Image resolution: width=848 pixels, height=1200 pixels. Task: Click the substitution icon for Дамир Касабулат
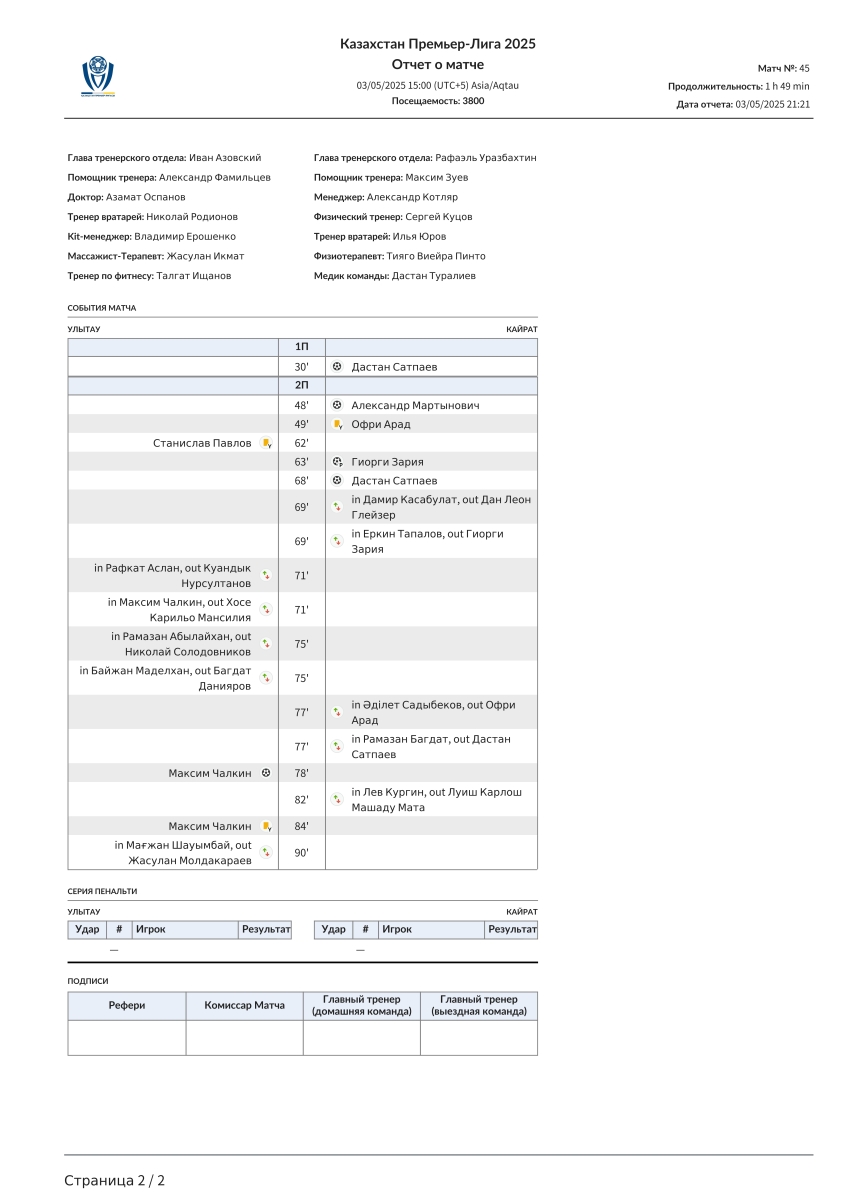337,507
